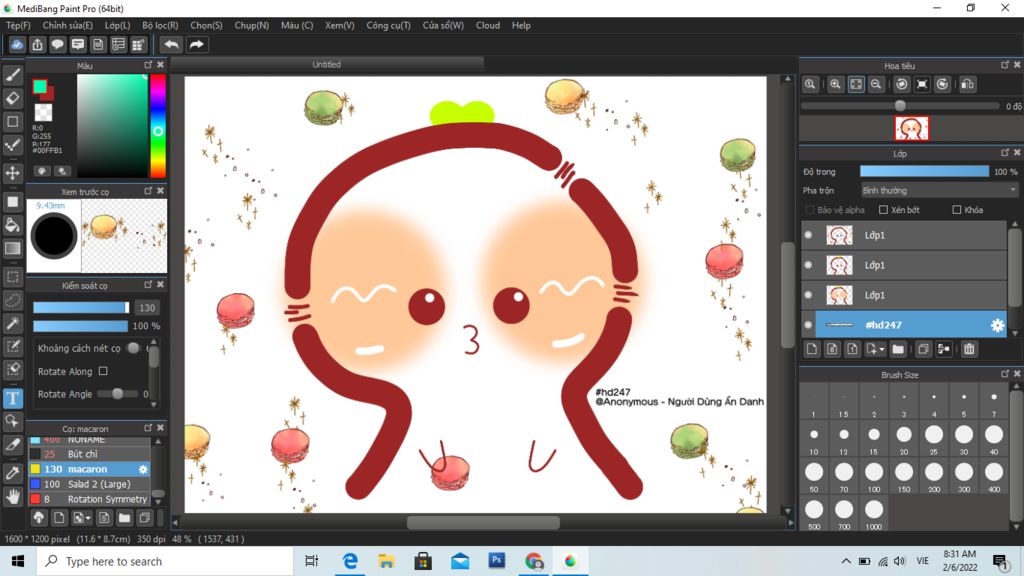Open the Lớp(L) menu
Image resolution: width=1024 pixels, height=576 pixels.
(118, 25)
